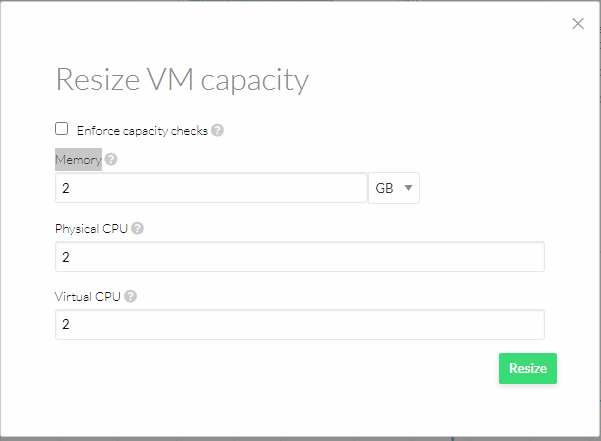Open help tooltip for Enforce capacity checks

(x=217, y=130)
